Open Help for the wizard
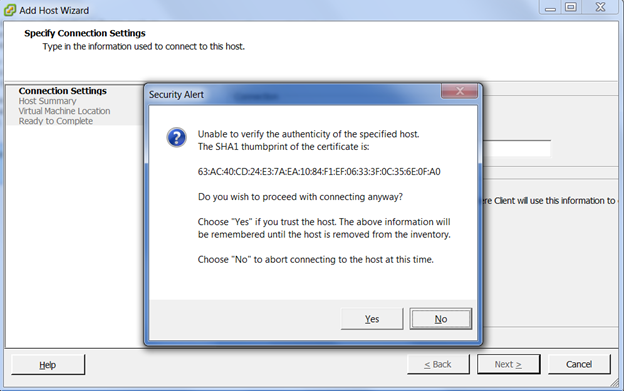Image resolution: width=624 pixels, height=391 pixels. point(48,365)
